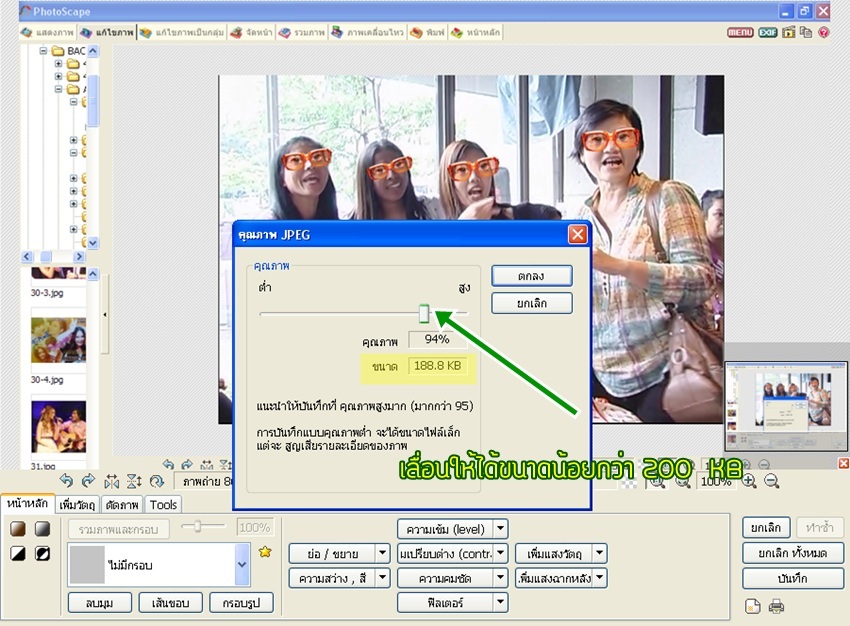Open the Combine tab (รวมภาพ)
The width and height of the screenshot is (850, 626).
click(x=302, y=33)
